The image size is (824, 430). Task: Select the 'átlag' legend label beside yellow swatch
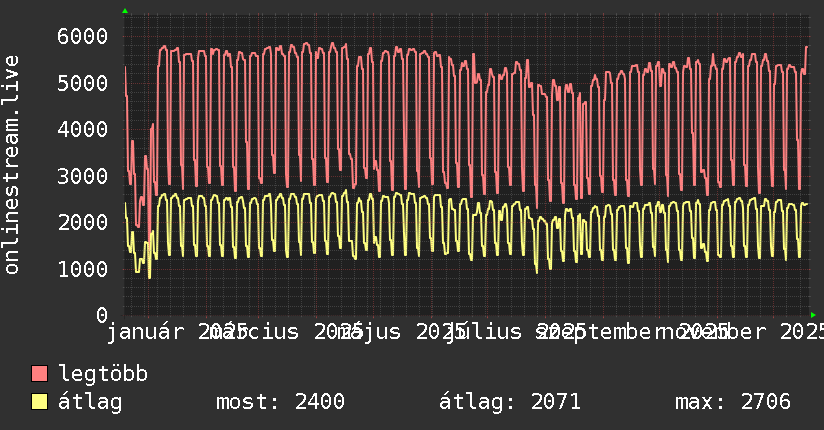pyautogui.click(x=90, y=402)
